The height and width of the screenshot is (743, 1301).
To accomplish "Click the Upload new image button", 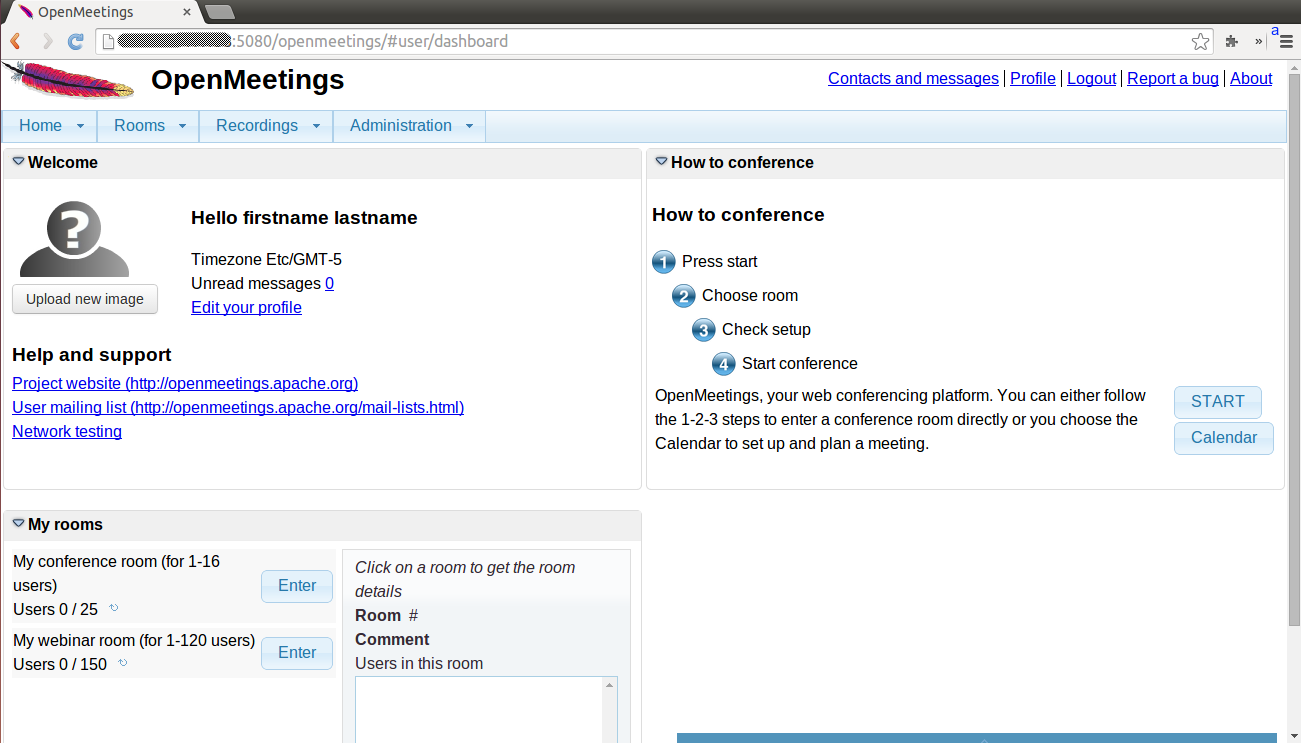I will pyautogui.click(x=85, y=299).
